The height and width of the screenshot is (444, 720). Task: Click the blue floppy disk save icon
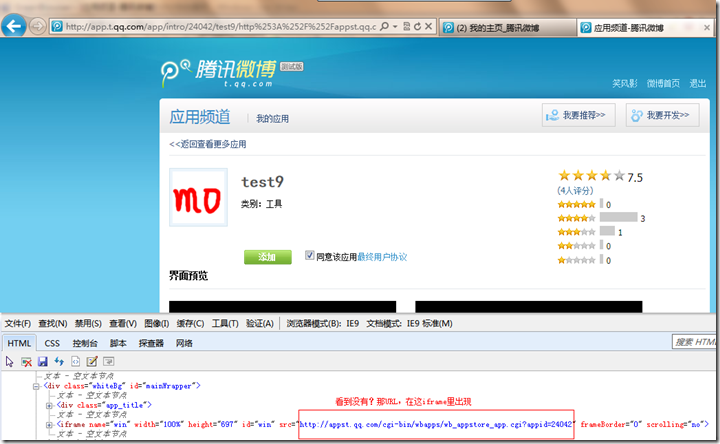(43, 362)
